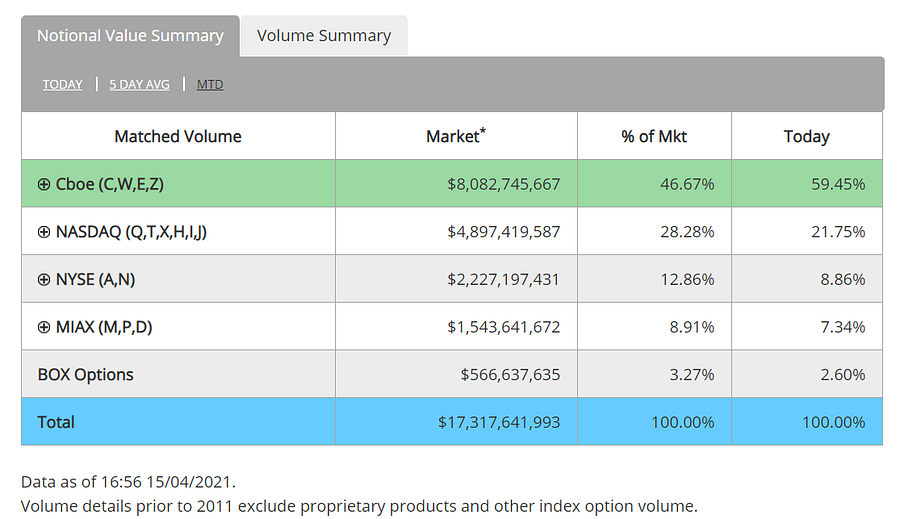Click MIAX Today value 7.34%
Image resolution: width=900 pixels, height=519 pixels.
(843, 327)
